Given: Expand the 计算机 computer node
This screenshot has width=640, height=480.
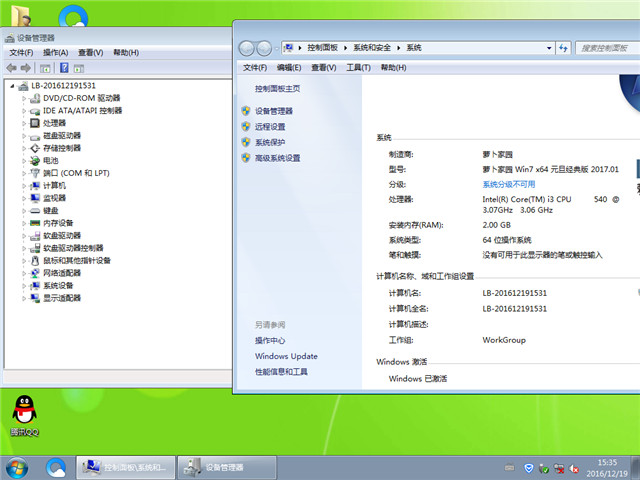Looking at the screenshot, I should [24, 186].
